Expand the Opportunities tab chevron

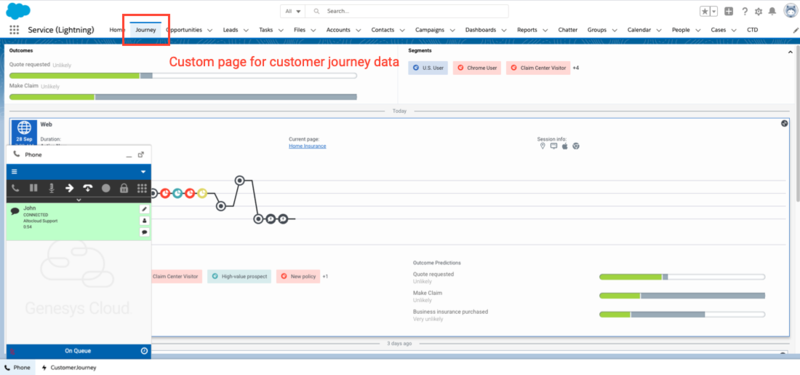tap(210, 30)
